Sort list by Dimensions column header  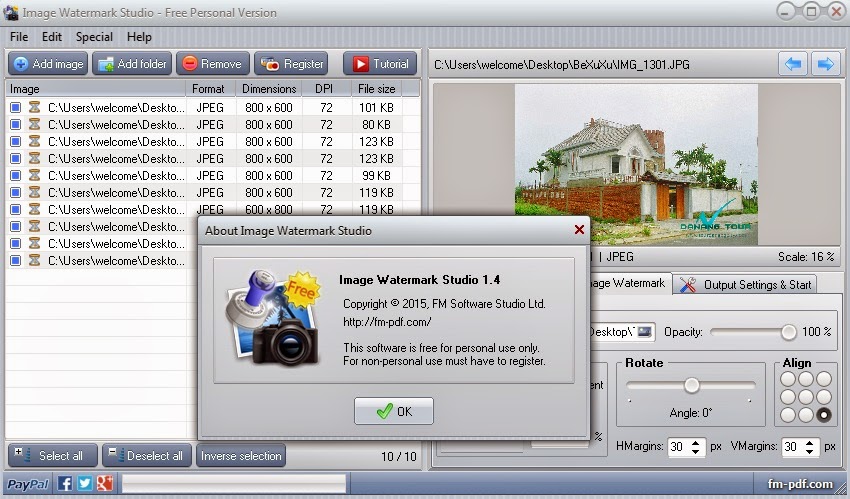coord(269,89)
